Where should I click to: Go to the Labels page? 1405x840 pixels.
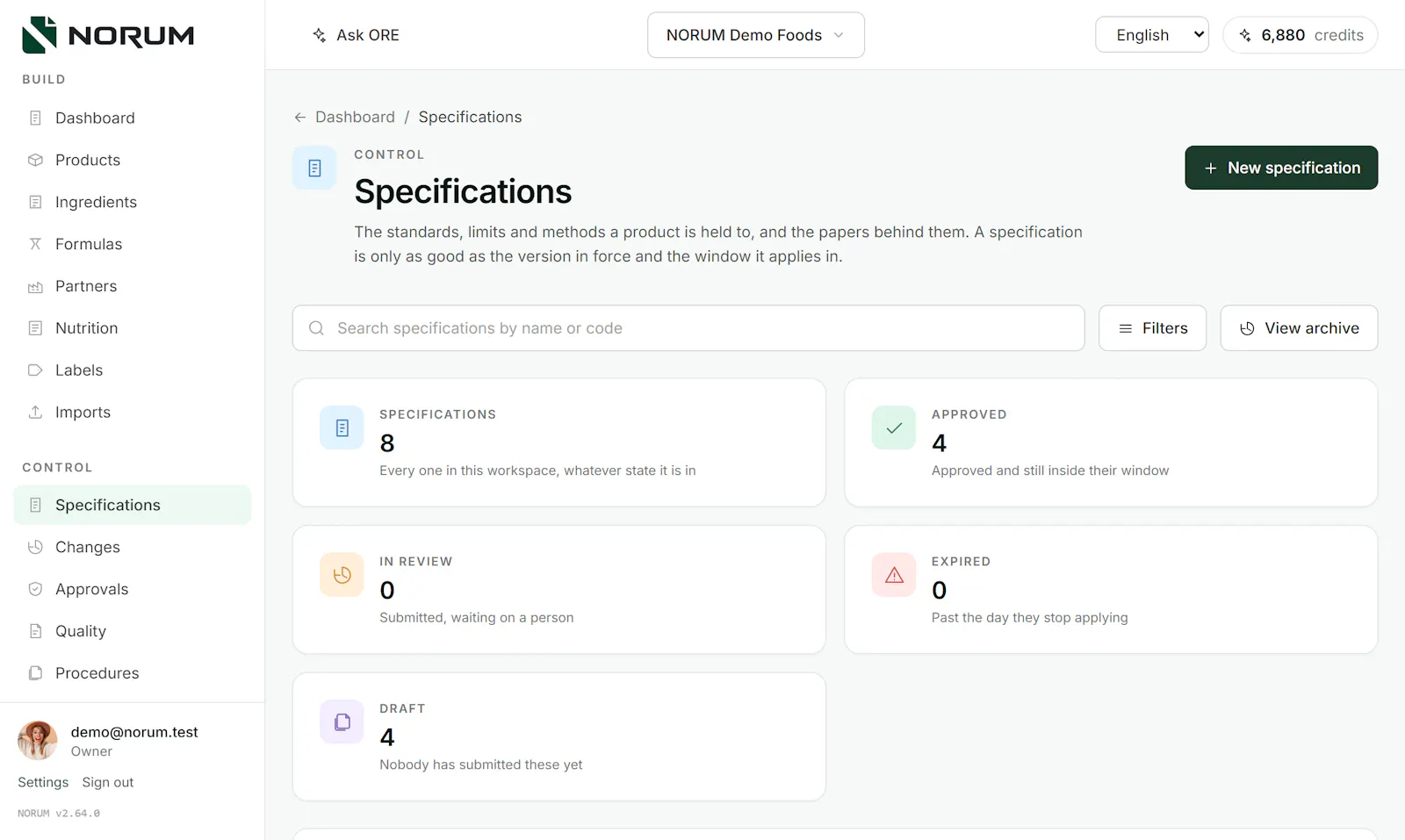coord(133,370)
